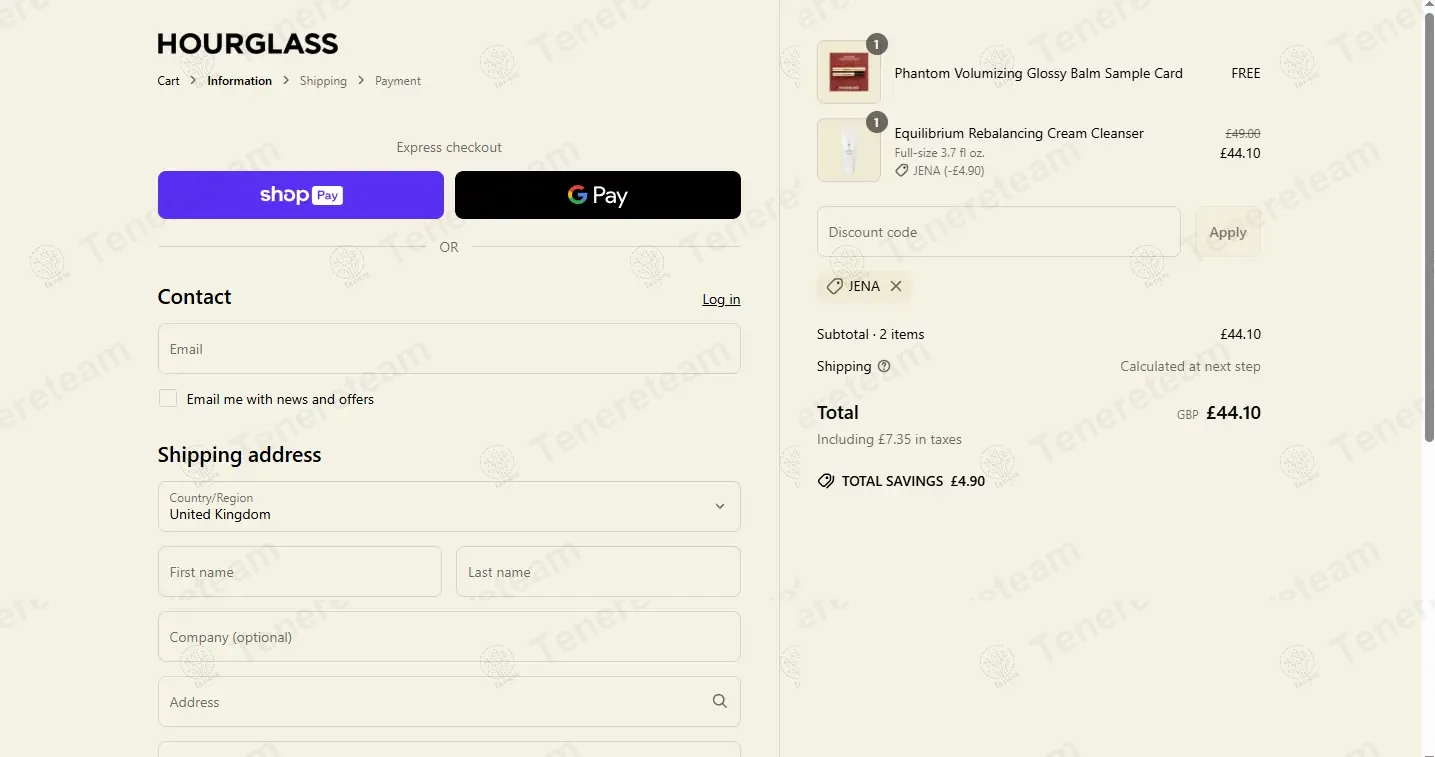This screenshot has width=1435, height=757.
Task: Click the 'Express checkout' heading
Action: coord(449,147)
